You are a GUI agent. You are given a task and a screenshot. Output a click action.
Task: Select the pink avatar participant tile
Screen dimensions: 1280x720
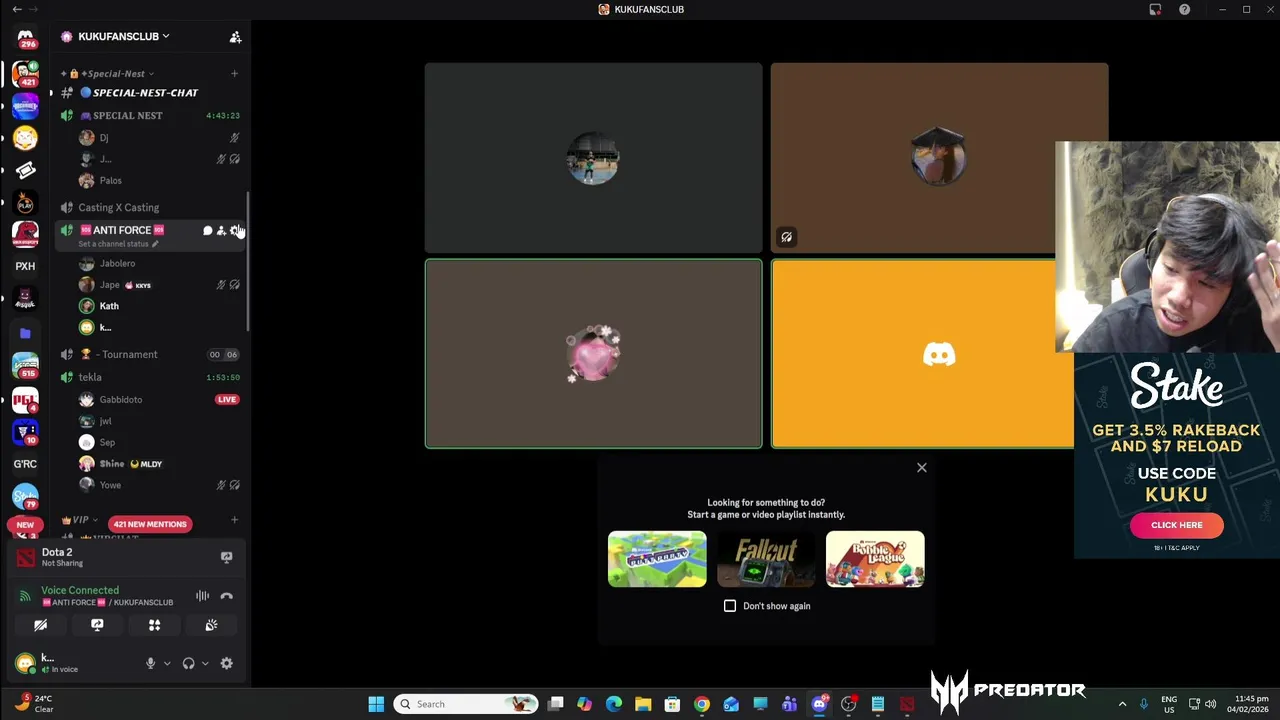click(594, 354)
